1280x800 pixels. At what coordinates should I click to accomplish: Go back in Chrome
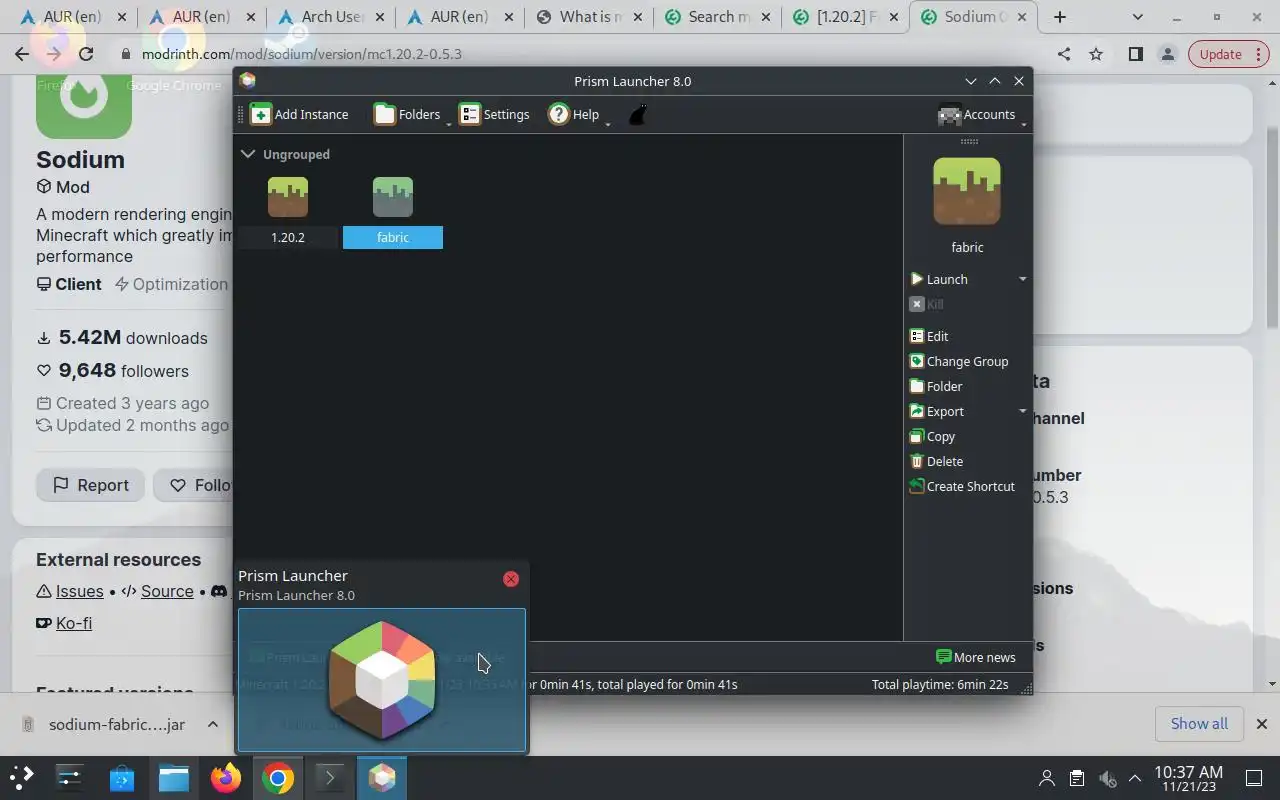click(22, 54)
